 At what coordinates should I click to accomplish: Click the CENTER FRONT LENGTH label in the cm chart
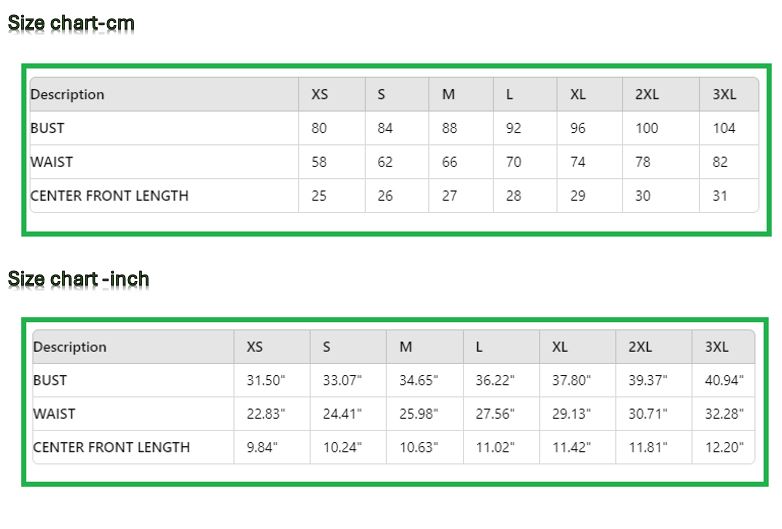click(109, 196)
